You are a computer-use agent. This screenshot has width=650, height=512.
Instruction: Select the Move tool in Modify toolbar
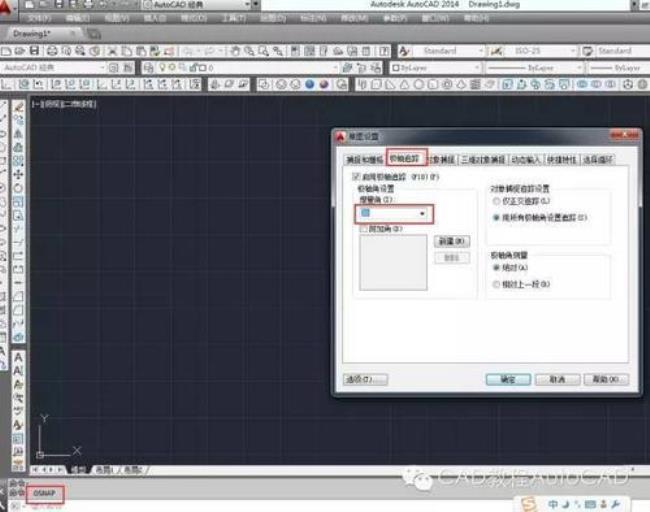[x=18, y=175]
